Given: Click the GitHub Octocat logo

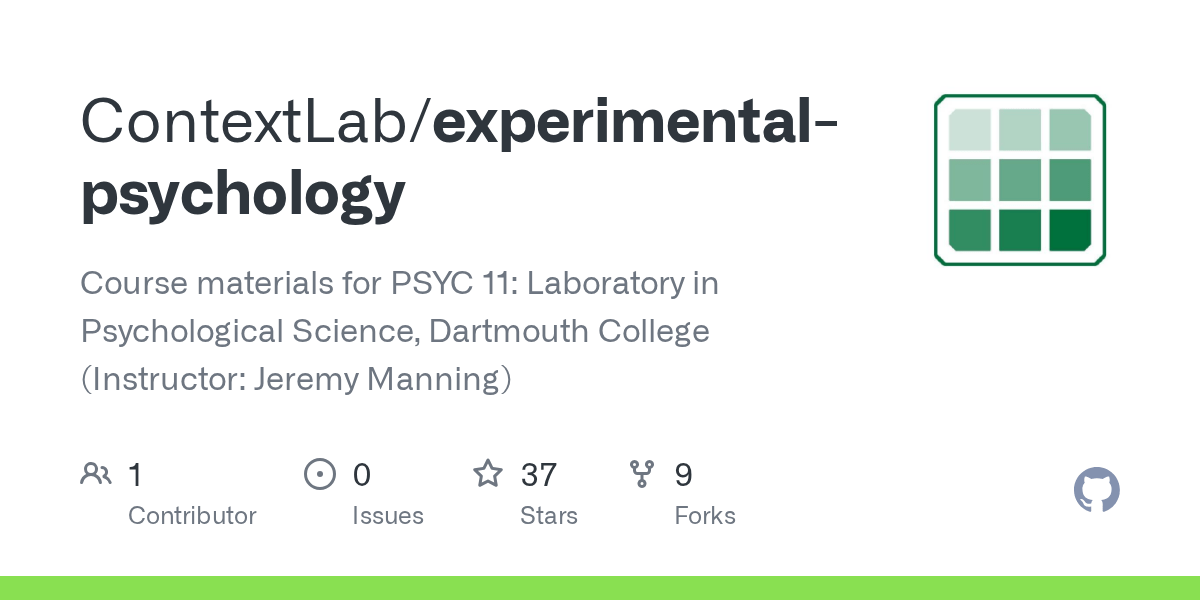Looking at the screenshot, I should pos(1096,491).
